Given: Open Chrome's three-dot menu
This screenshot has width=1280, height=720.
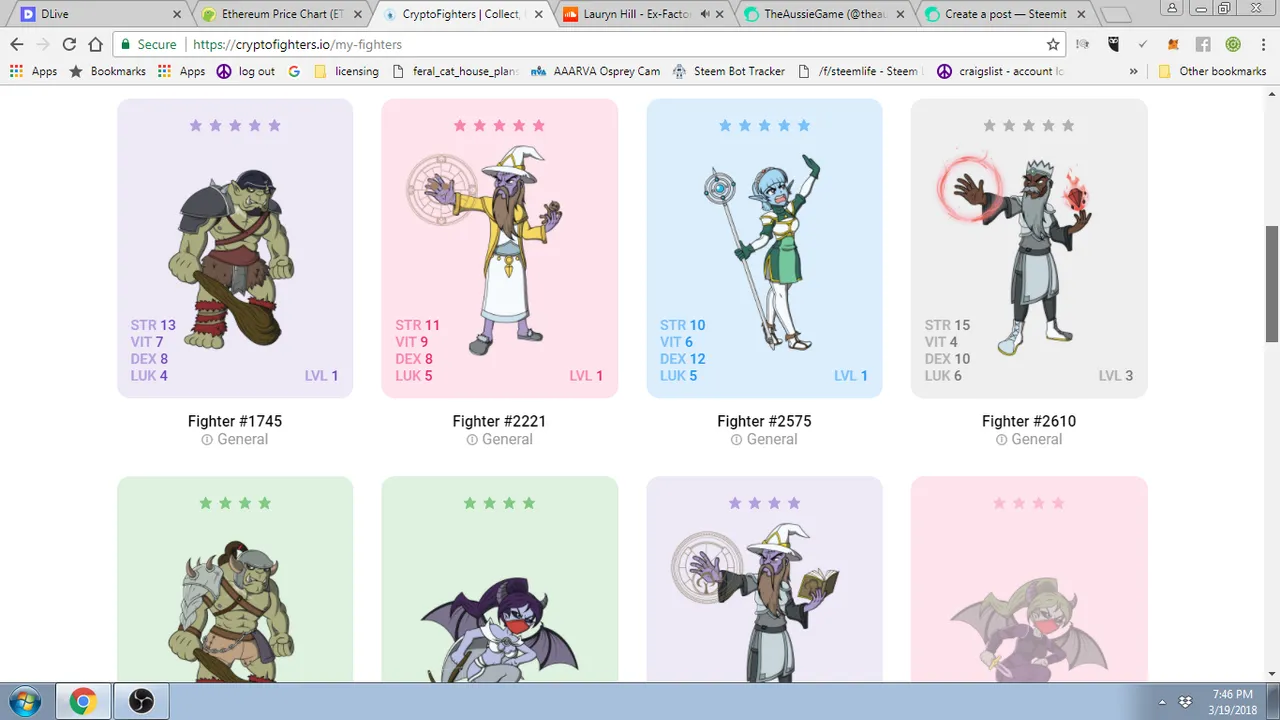Looking at the screenshot, I should 1262,45.
